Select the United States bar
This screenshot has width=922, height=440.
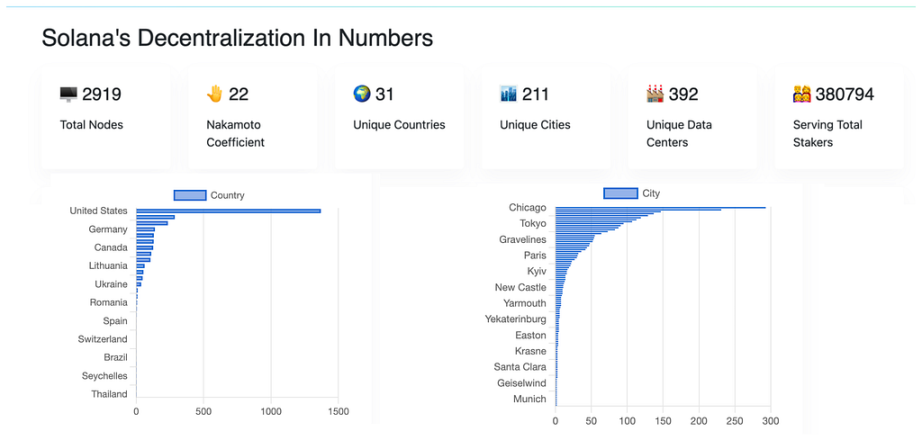[x=228, y=211]
